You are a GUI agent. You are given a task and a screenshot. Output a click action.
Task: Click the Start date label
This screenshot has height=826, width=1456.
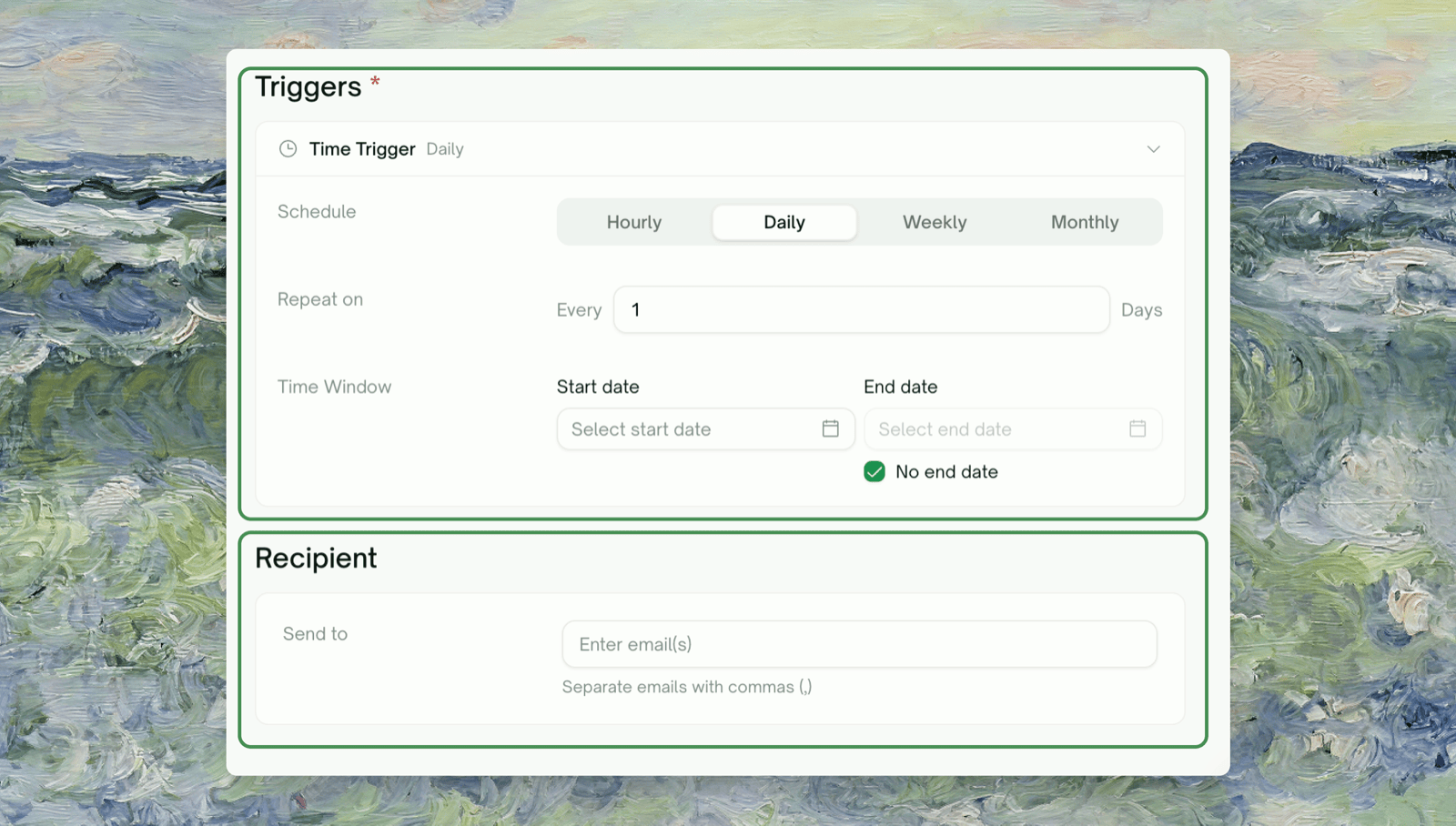coord(598,387)
